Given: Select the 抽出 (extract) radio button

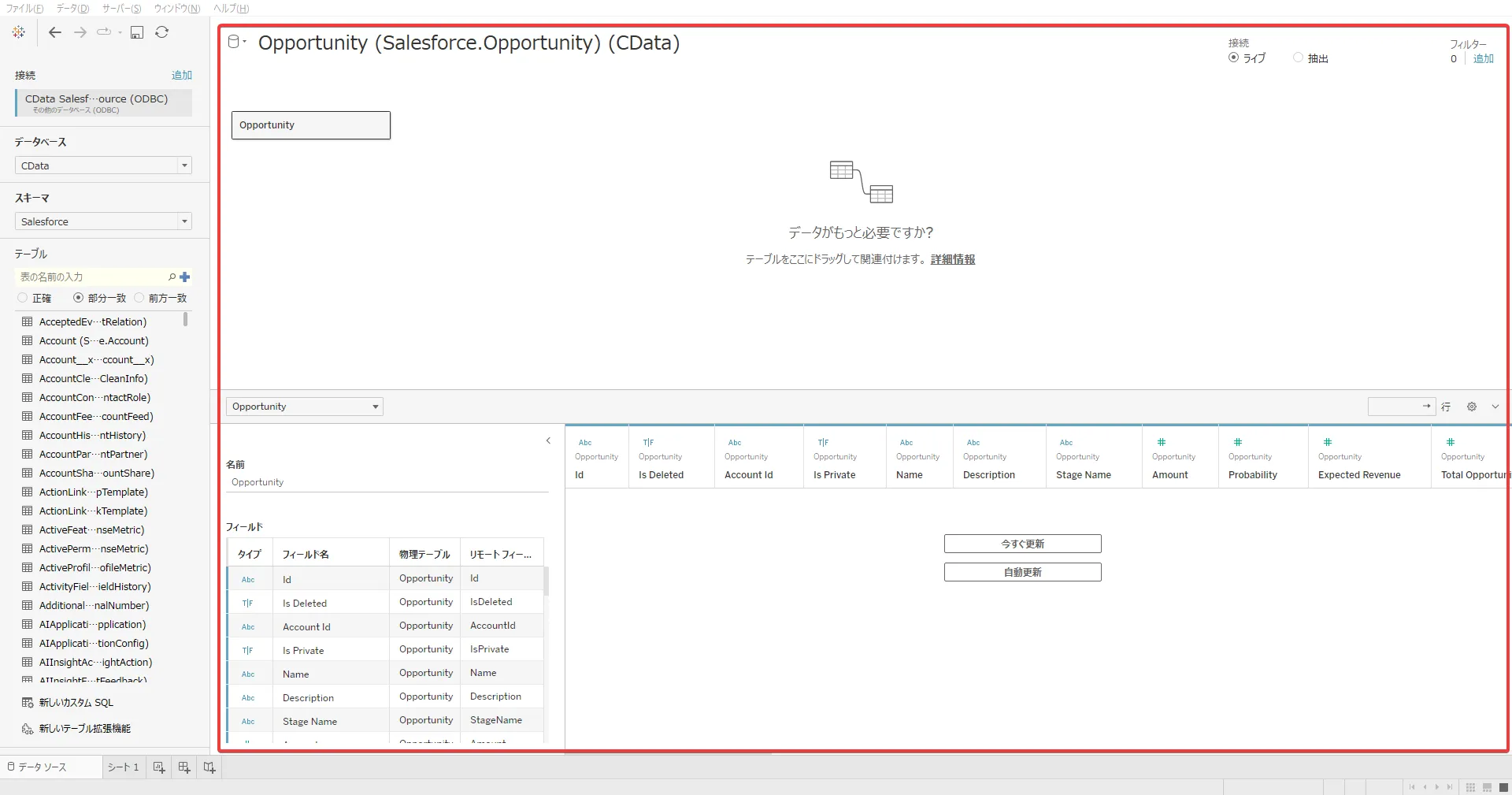Looking at the screenshot, I should (x=1297, y=58).
